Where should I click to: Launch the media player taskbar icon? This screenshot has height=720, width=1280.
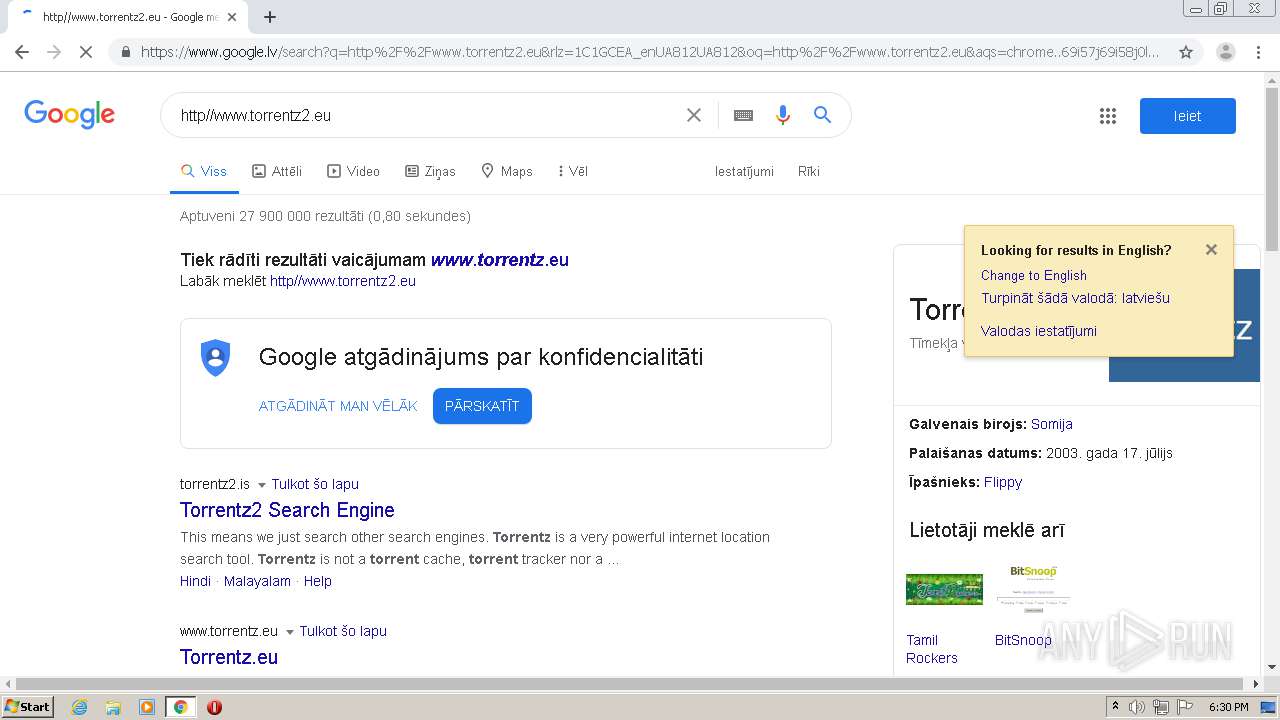[x=147, y=707]
